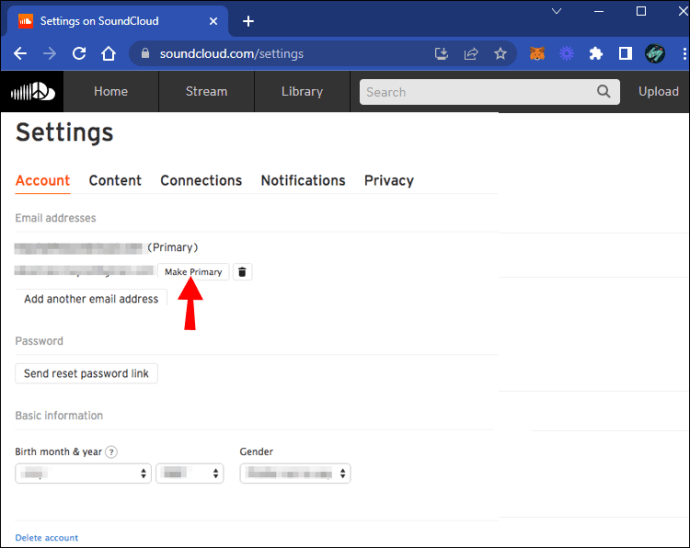Open the Gender dropdown
Image resolution: width=690 pixels, height=548 pixels.
295,473
